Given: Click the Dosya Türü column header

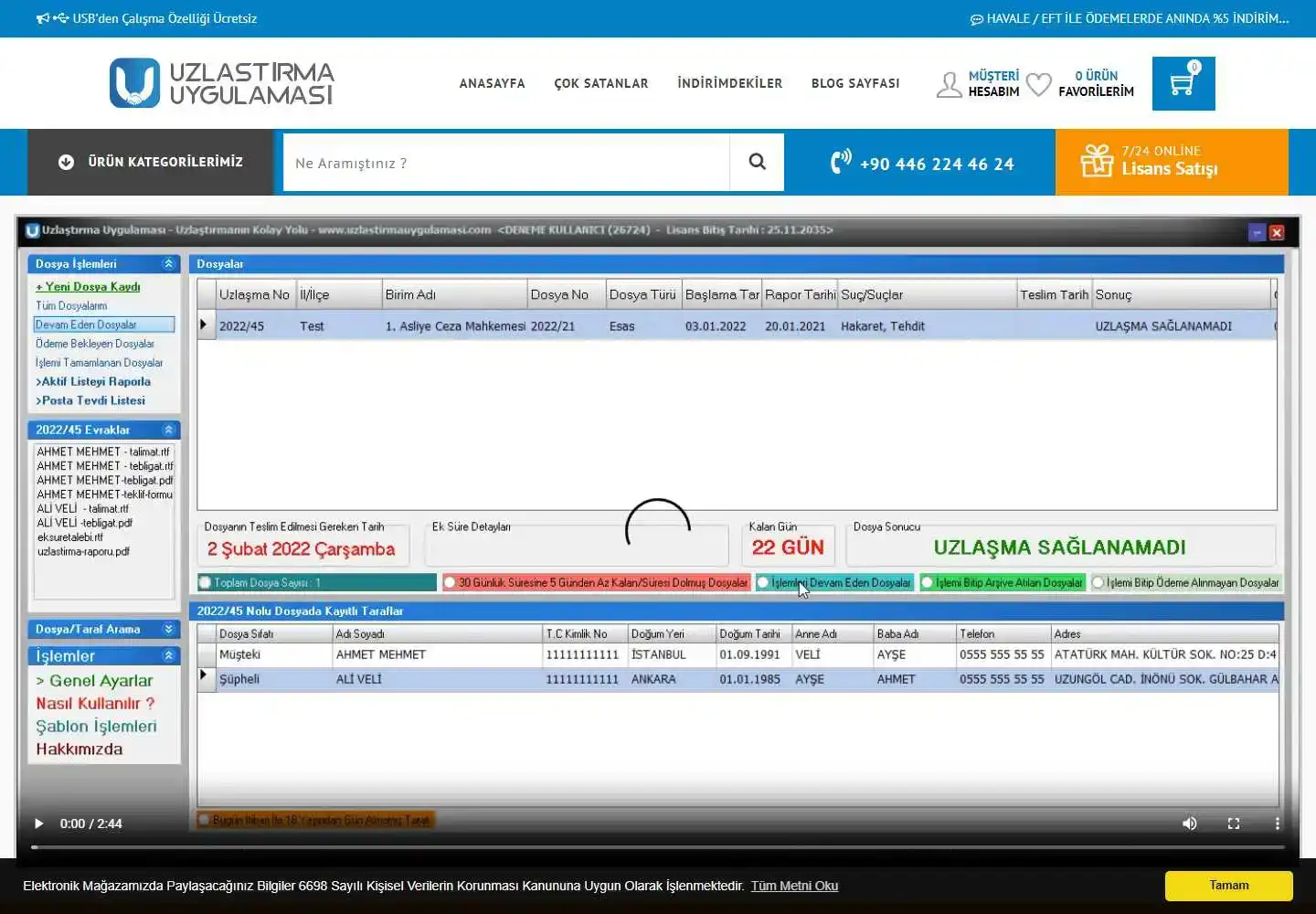Looking at the screenshot, I should point(643,294).
